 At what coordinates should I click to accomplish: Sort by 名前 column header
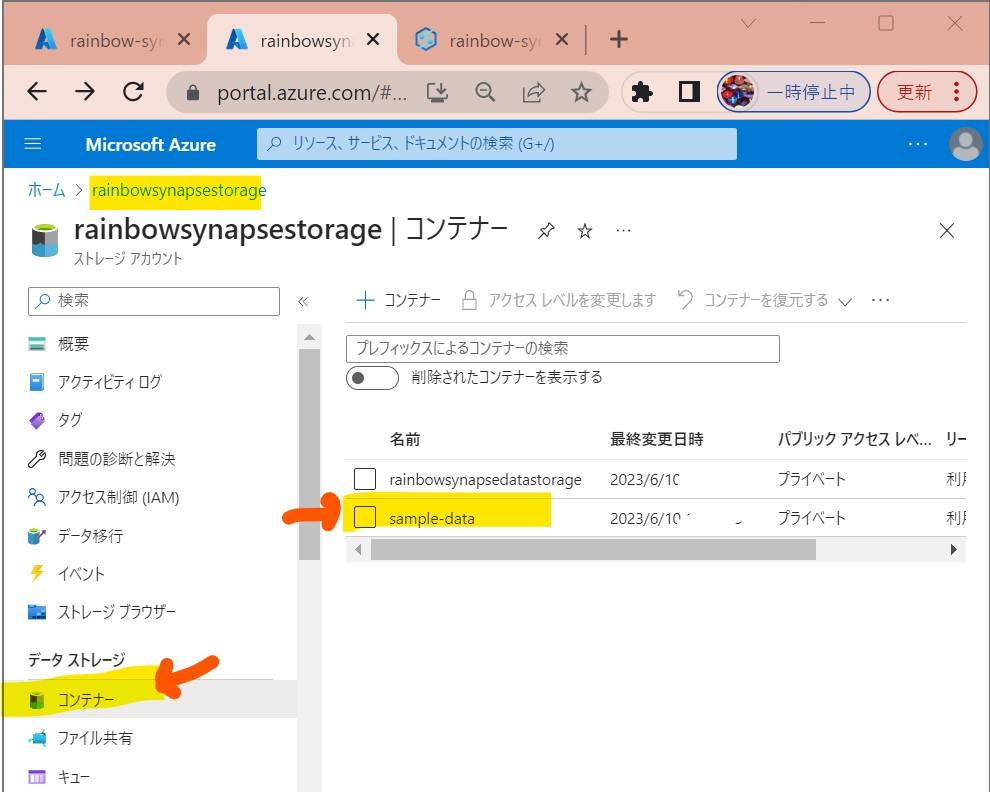click(x=405, y=439)
